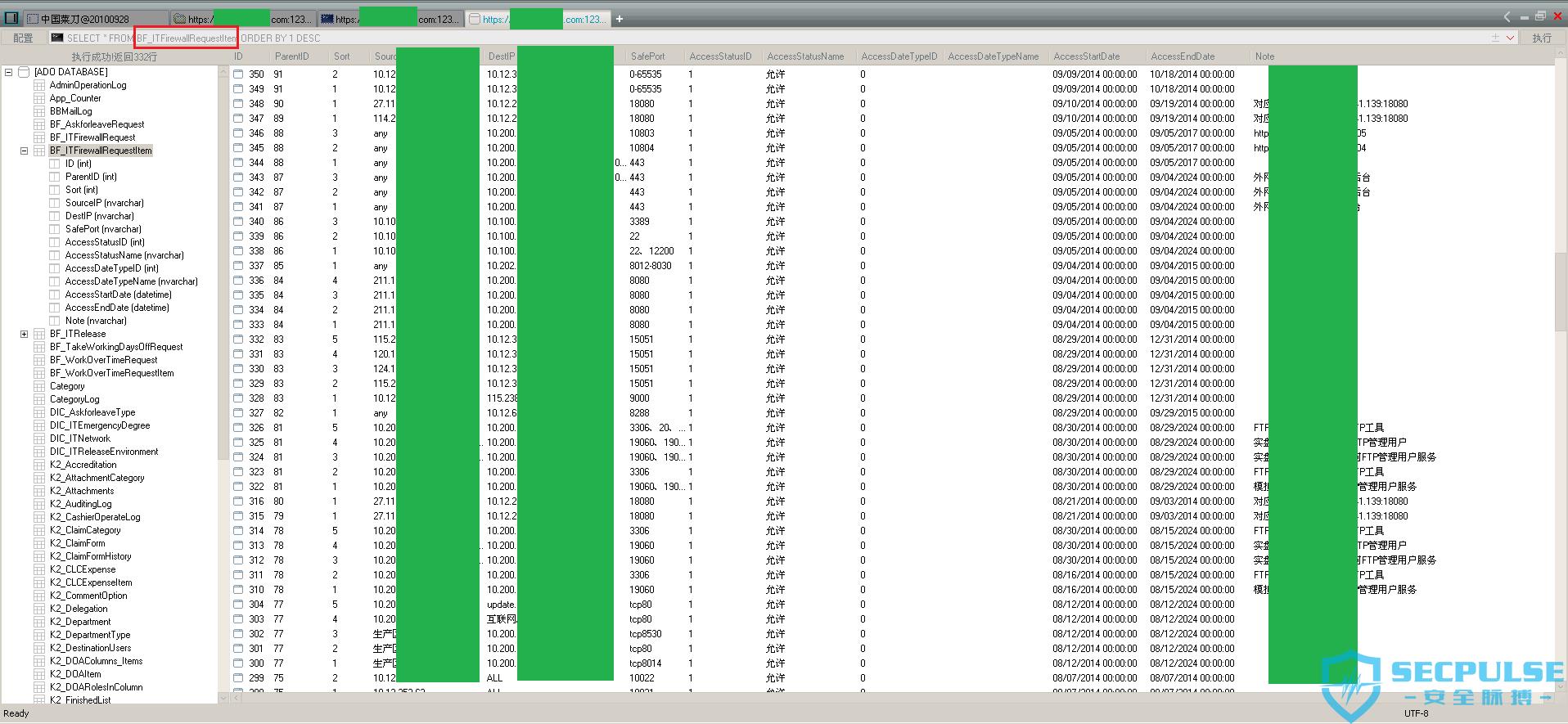Check the row with ID 350
The image size is (1568, 724).
238,74
